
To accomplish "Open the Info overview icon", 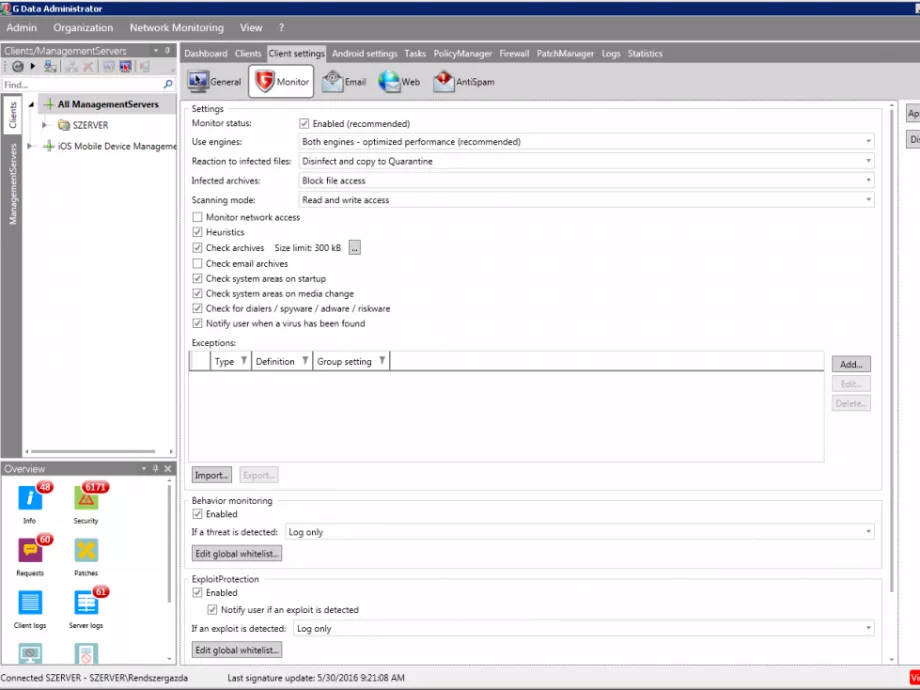I will 30,499.
